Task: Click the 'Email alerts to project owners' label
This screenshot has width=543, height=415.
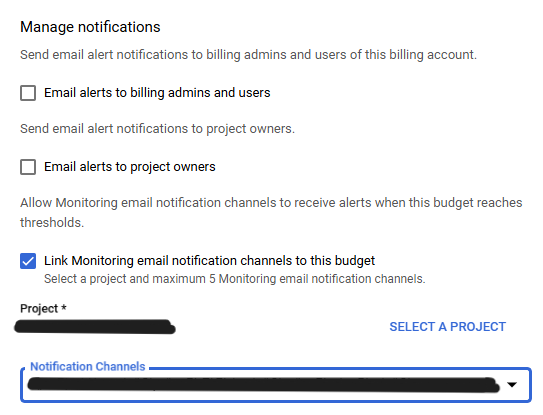Action: coord(130,167)
